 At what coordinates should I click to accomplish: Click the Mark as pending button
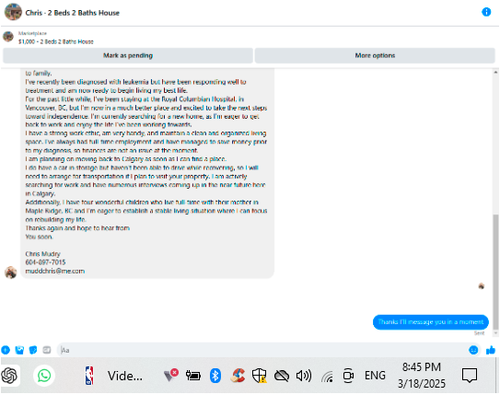pyautogui.click(x=128, y=56)
